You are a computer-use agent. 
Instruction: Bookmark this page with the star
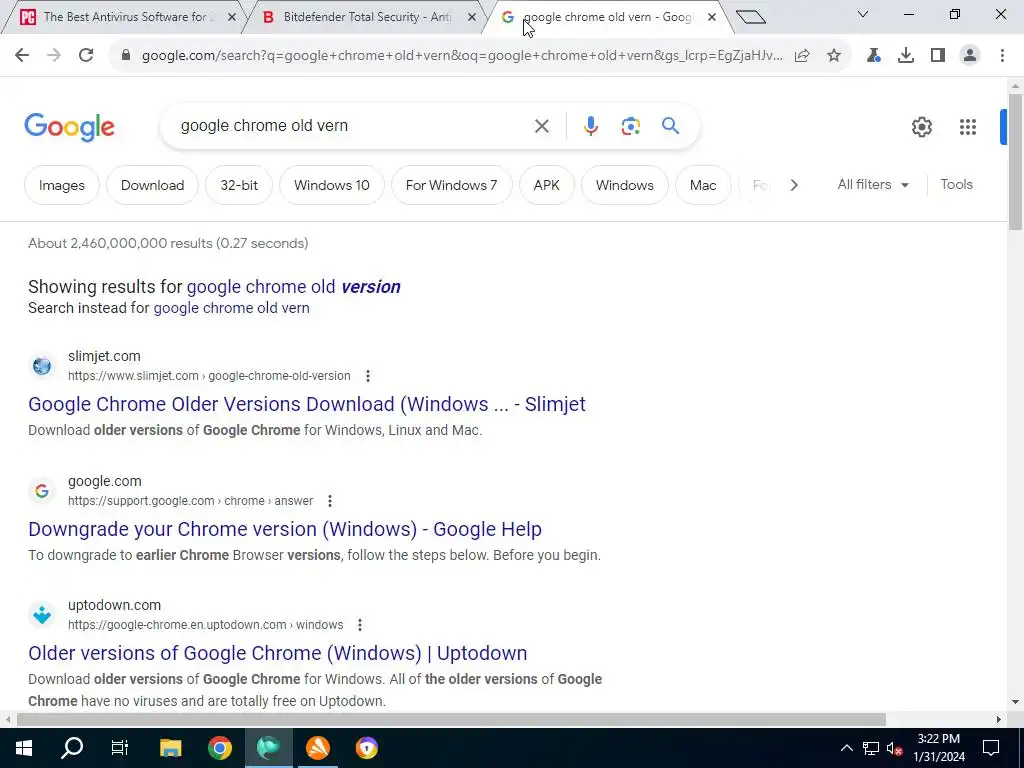tap(834, 56)
